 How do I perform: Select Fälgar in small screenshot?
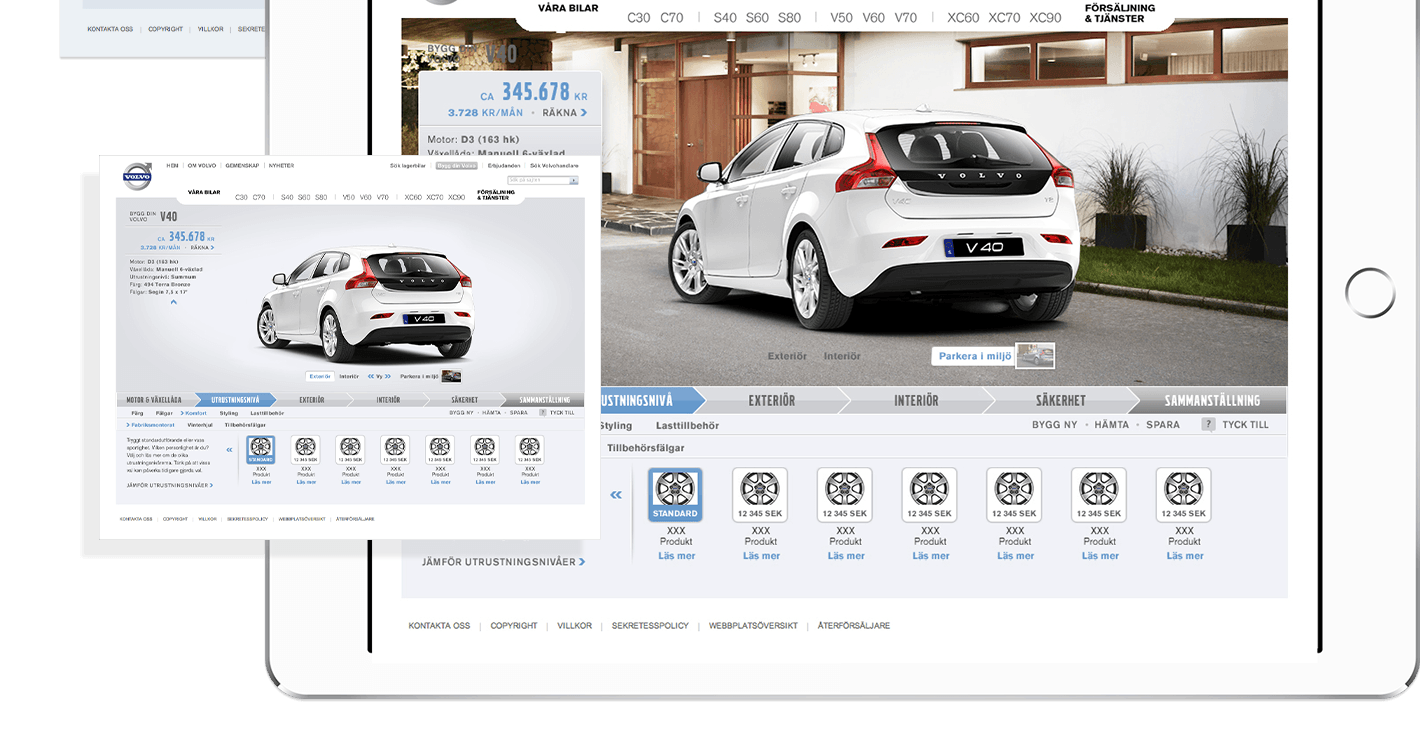(x=164, y=413)
